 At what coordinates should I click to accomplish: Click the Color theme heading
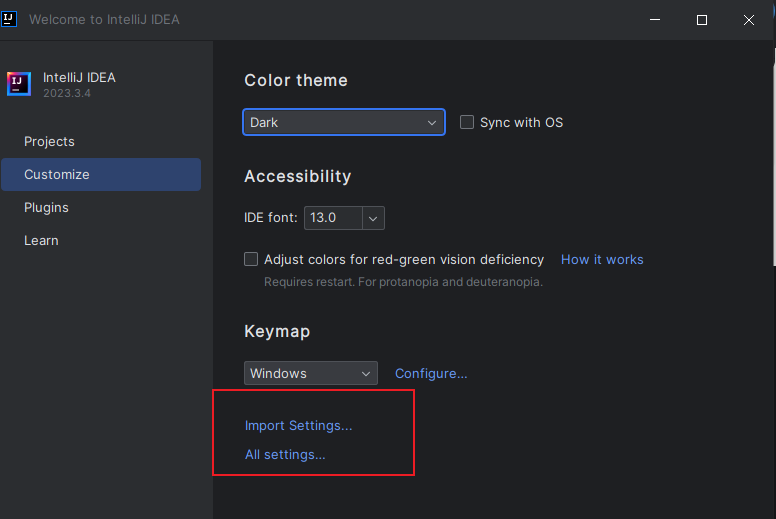point(296,80)
